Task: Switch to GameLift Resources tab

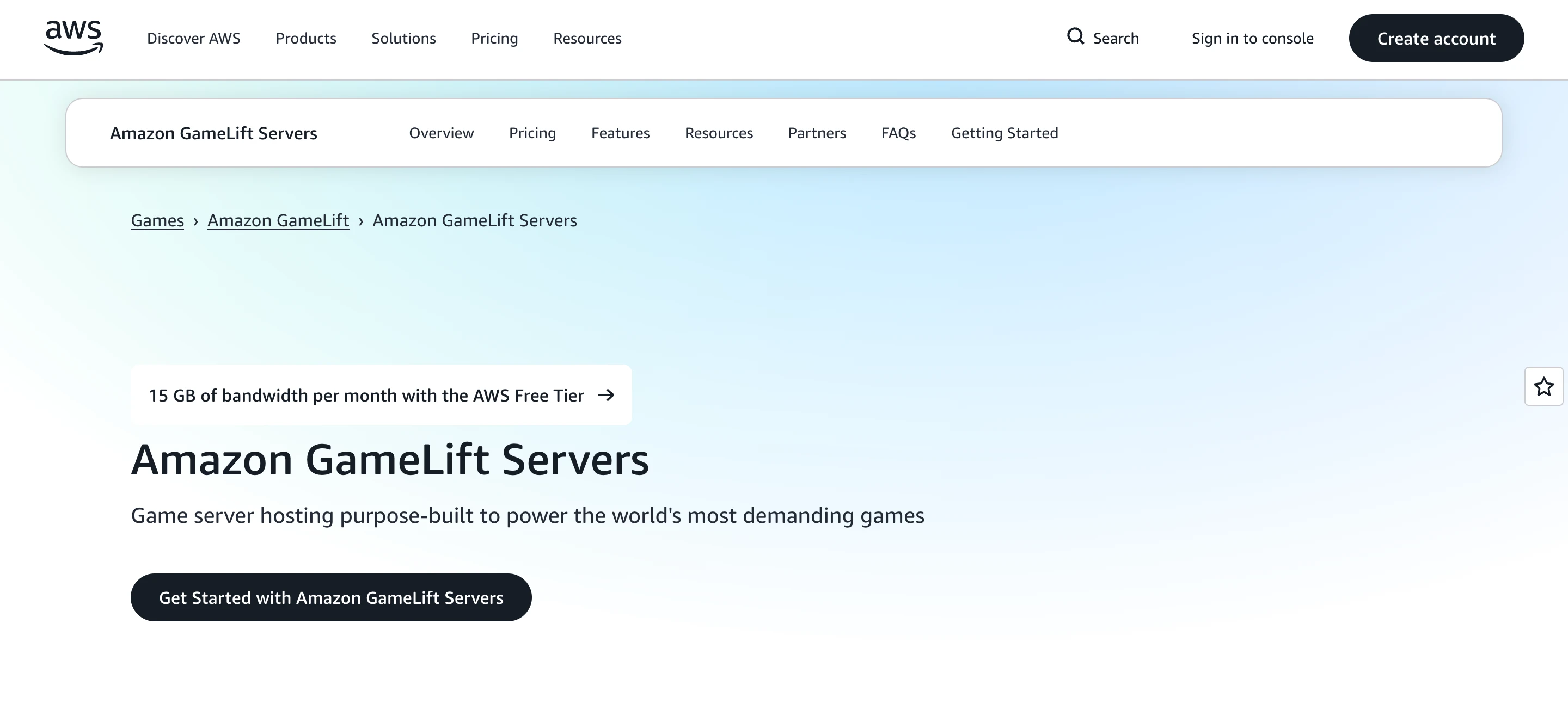Action: 719,133
